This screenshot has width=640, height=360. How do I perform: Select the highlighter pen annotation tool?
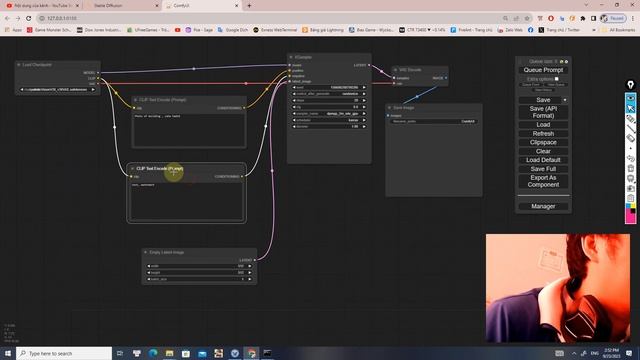click(631, 119)
